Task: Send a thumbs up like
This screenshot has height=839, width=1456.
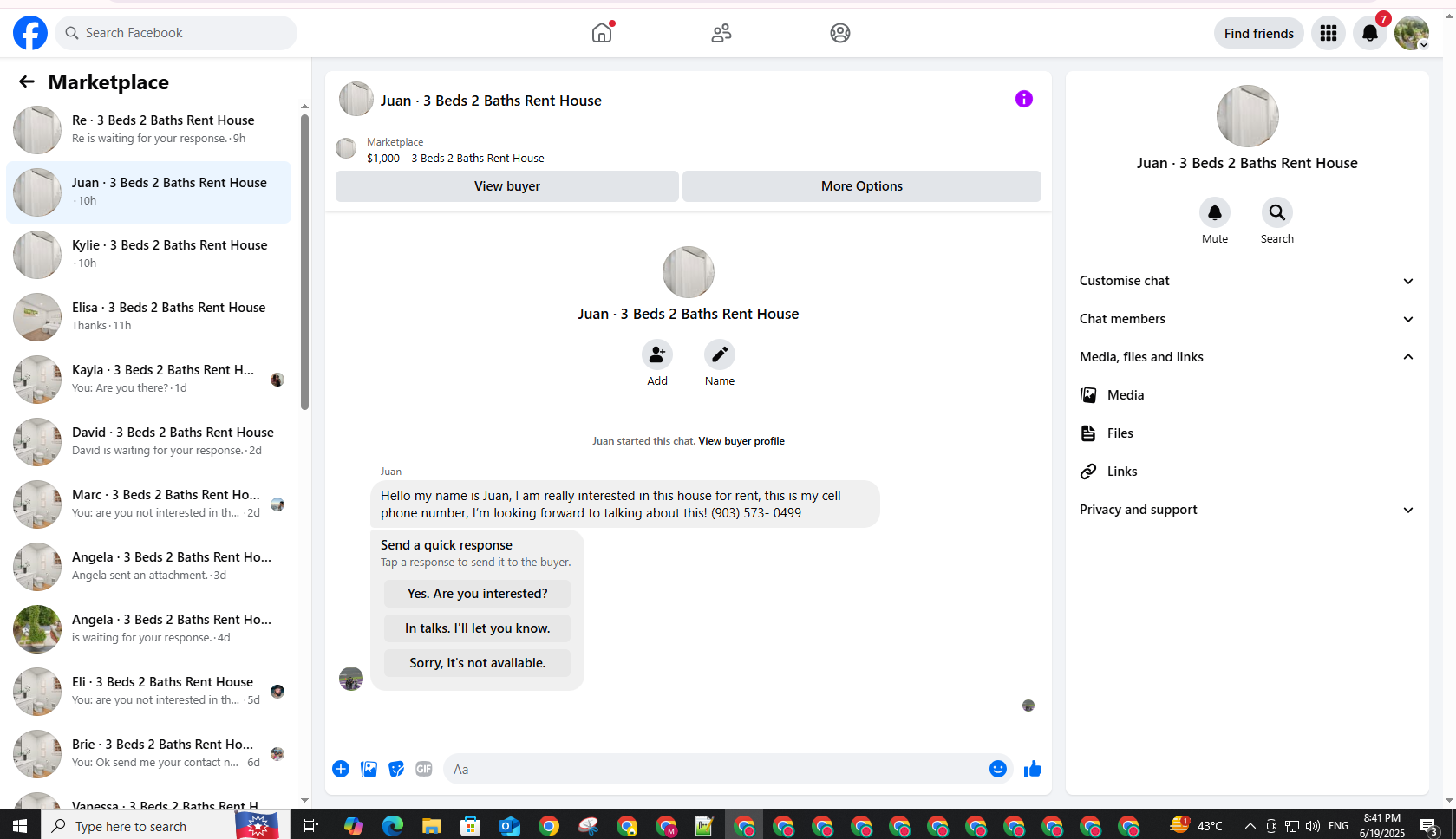Action: (1032, 769)
